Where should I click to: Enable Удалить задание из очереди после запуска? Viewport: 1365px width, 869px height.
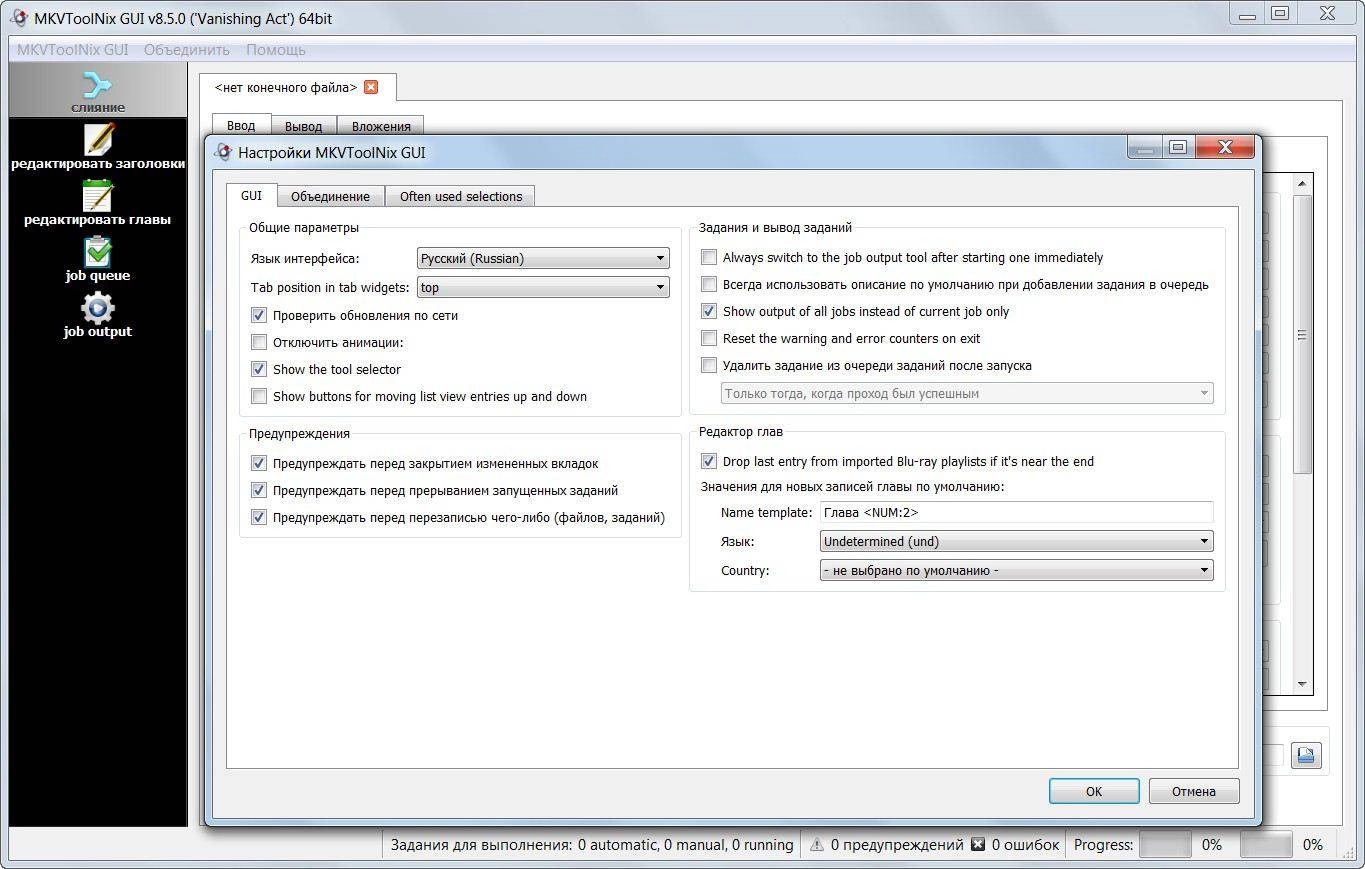coord(709,365)
